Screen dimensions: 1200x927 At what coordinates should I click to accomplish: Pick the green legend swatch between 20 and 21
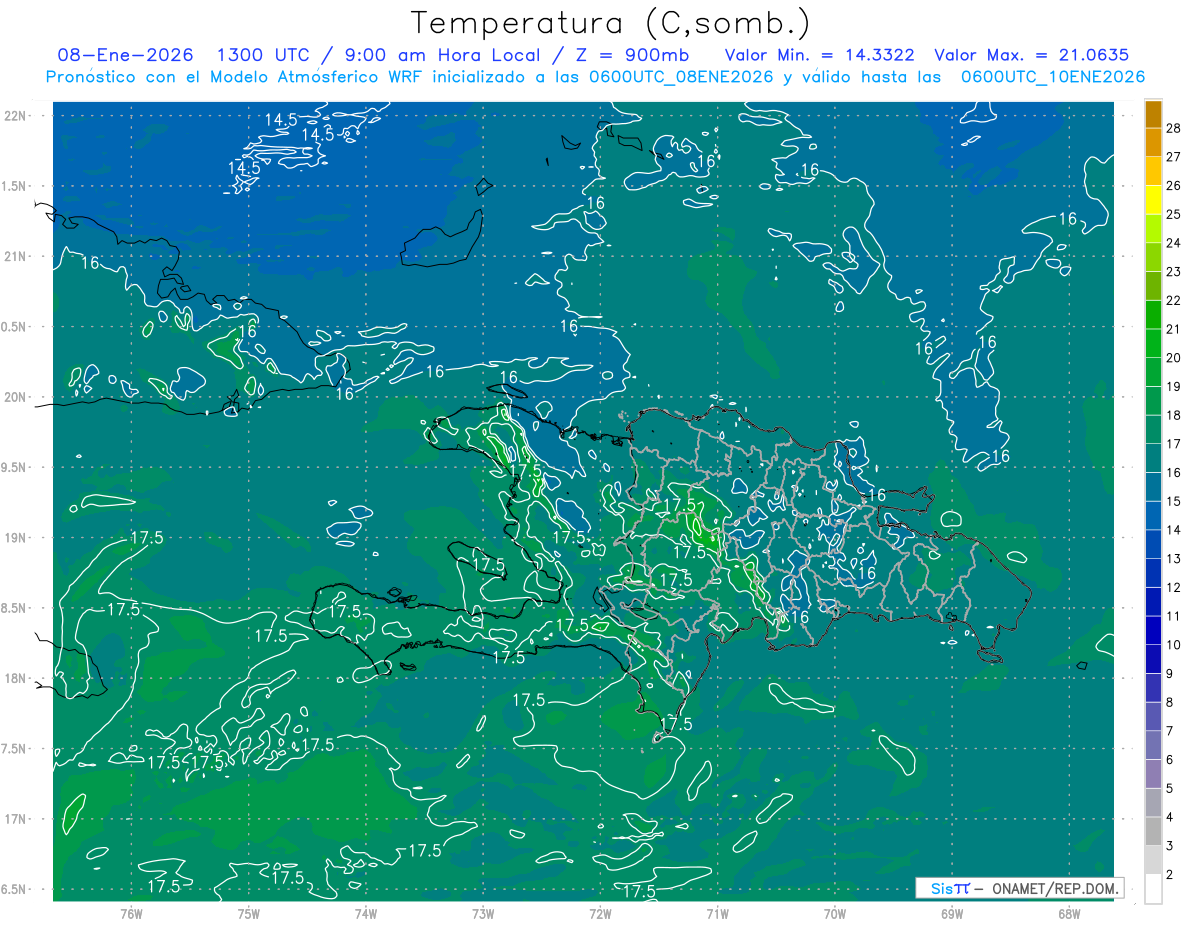coord(1153,343)
